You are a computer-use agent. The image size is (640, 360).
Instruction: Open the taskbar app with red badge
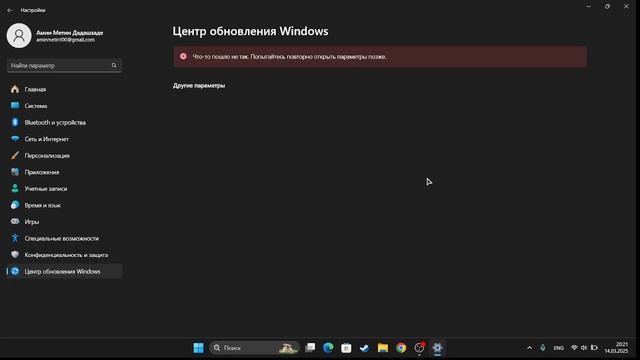(x=419, y=348)
